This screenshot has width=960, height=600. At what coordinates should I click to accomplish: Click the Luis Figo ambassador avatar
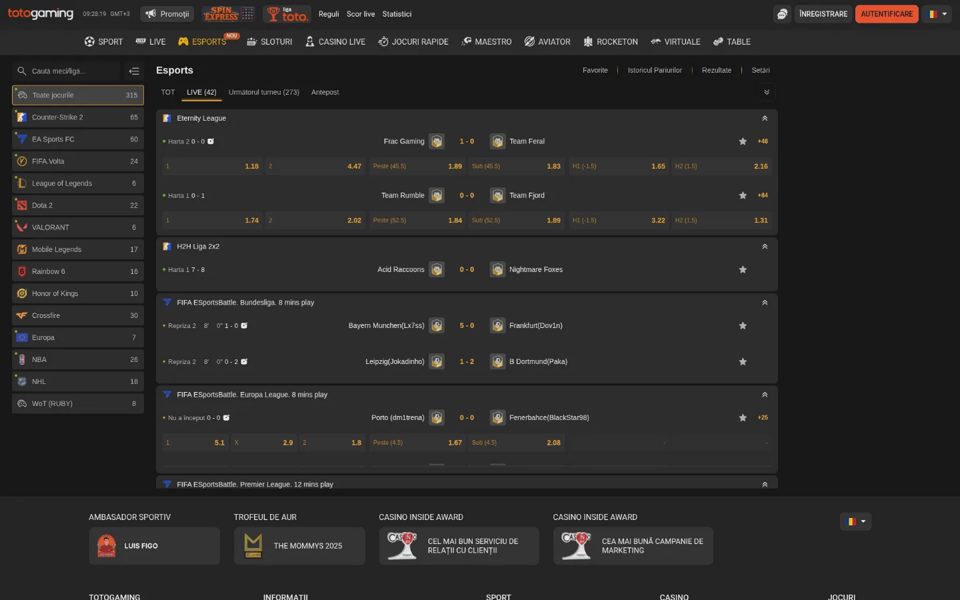pos(107,546)
